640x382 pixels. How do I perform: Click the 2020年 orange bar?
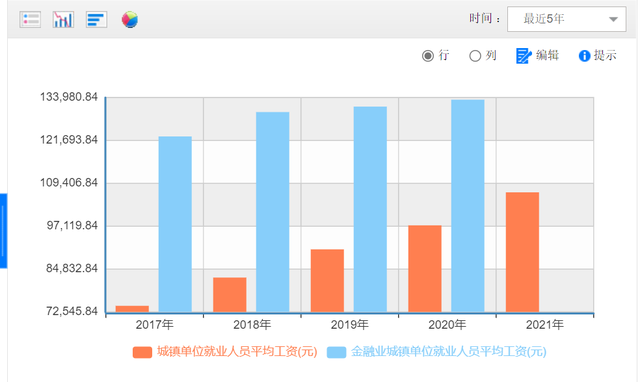(425, 269)
